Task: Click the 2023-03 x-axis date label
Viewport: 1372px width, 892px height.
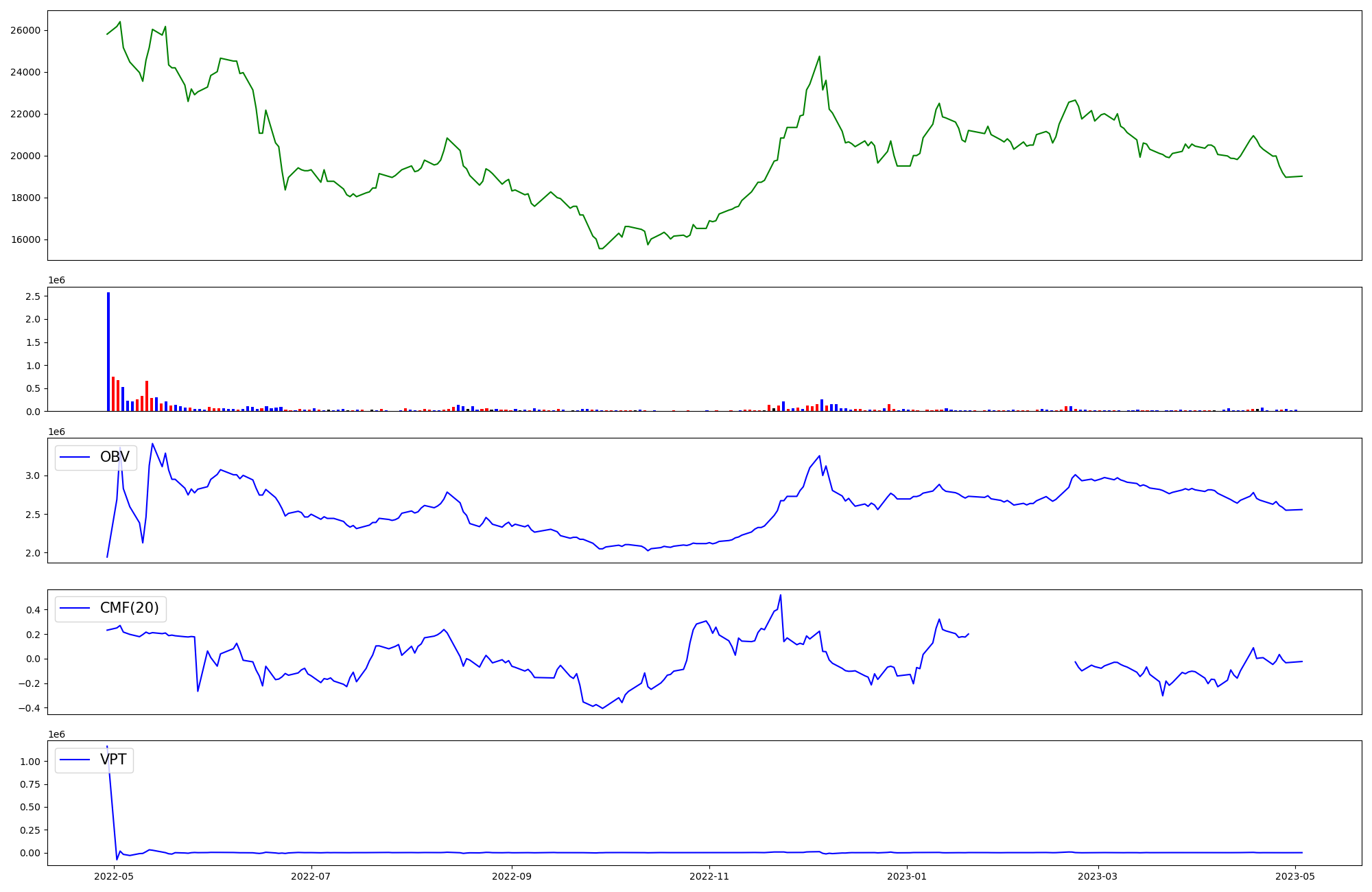Action: (x=1098, y=876)
